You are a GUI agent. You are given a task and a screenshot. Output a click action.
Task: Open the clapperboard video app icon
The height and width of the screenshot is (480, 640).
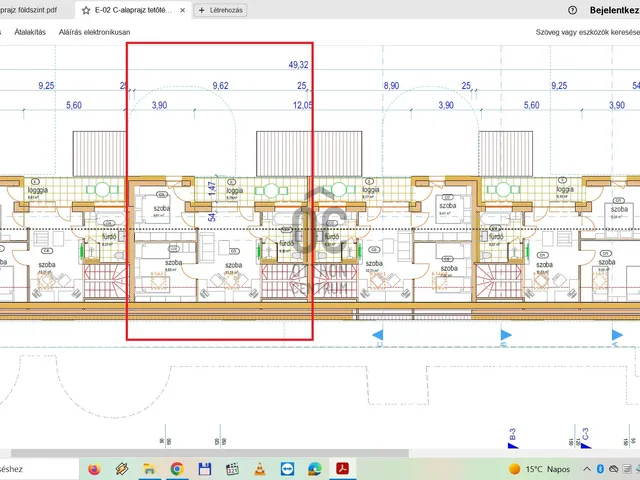[x=232, y=469]
